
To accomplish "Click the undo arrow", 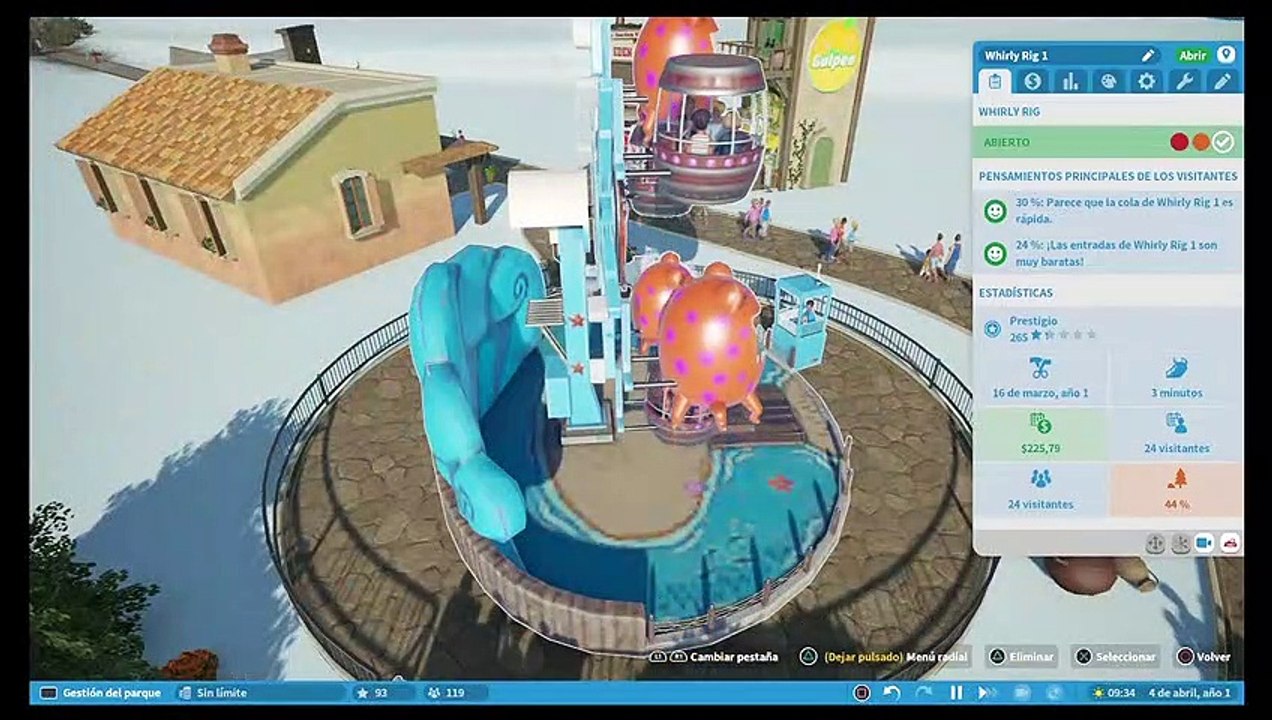I will pyautogui.click(x=892, y=692).
